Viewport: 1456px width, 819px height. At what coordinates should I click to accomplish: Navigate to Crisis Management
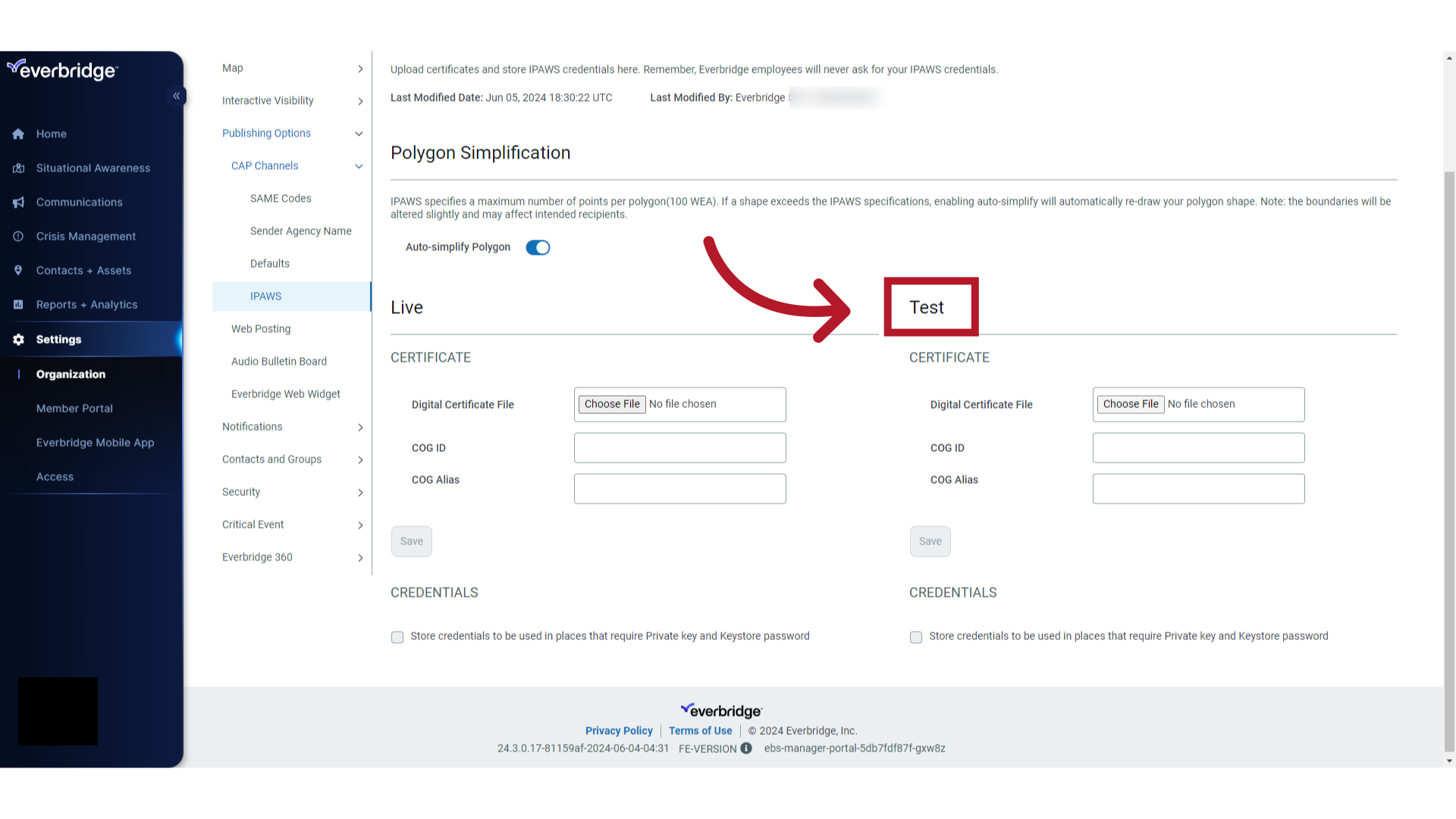tap(86, 235)
